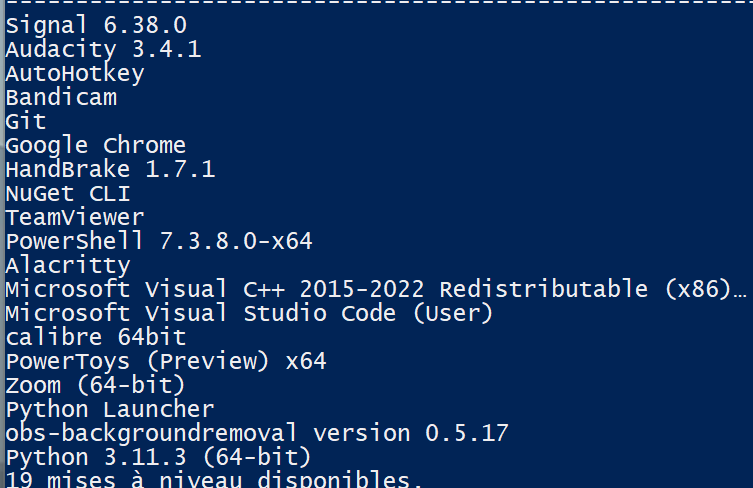Image resolution: width=753 pixels, height=488 pixels.
Task: Select the Audacity 3.4.1 entry
Action: click(x=103, y=49)
